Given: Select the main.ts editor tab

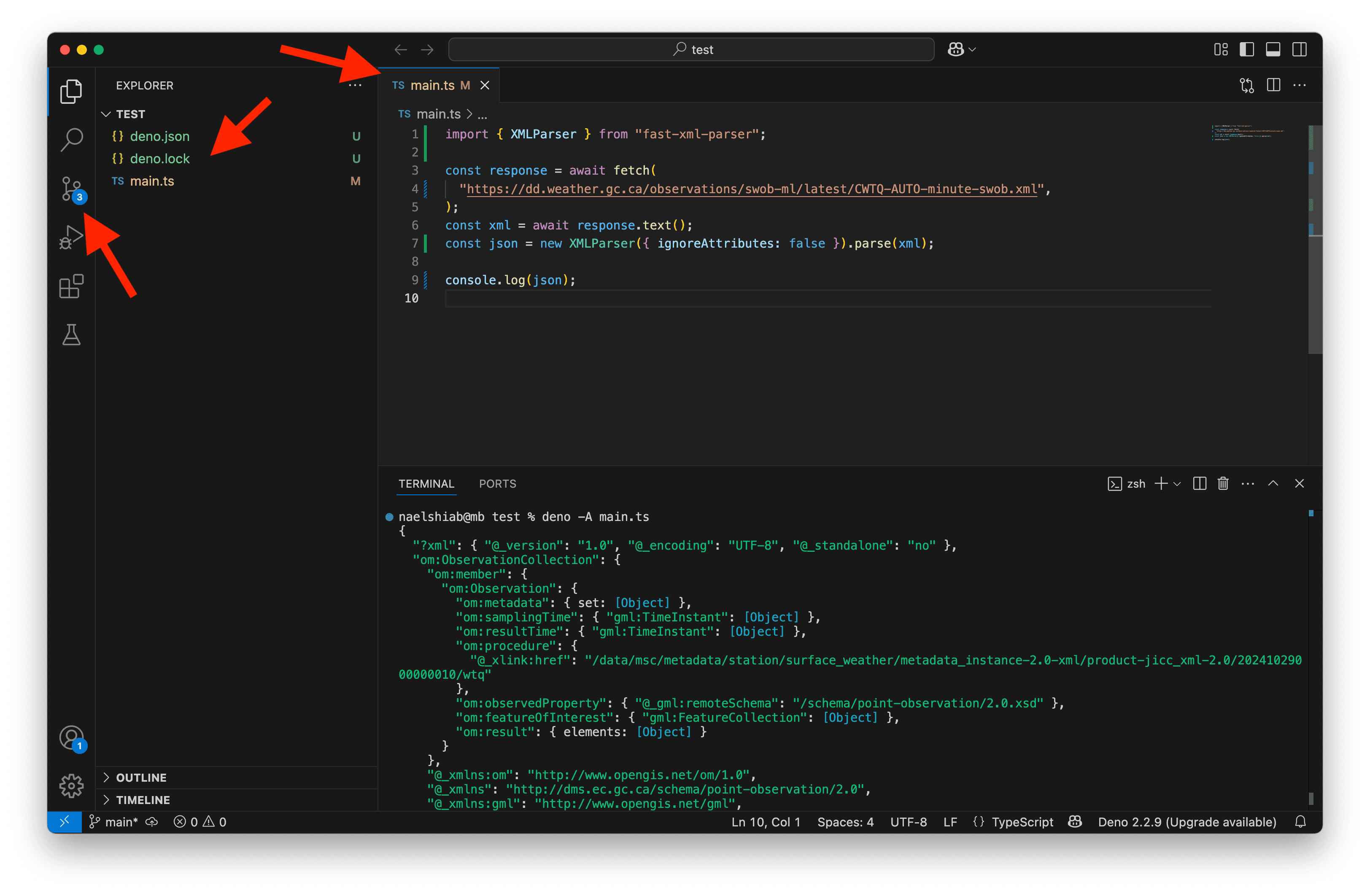Looking at the screenshot, I should (431, 85).
